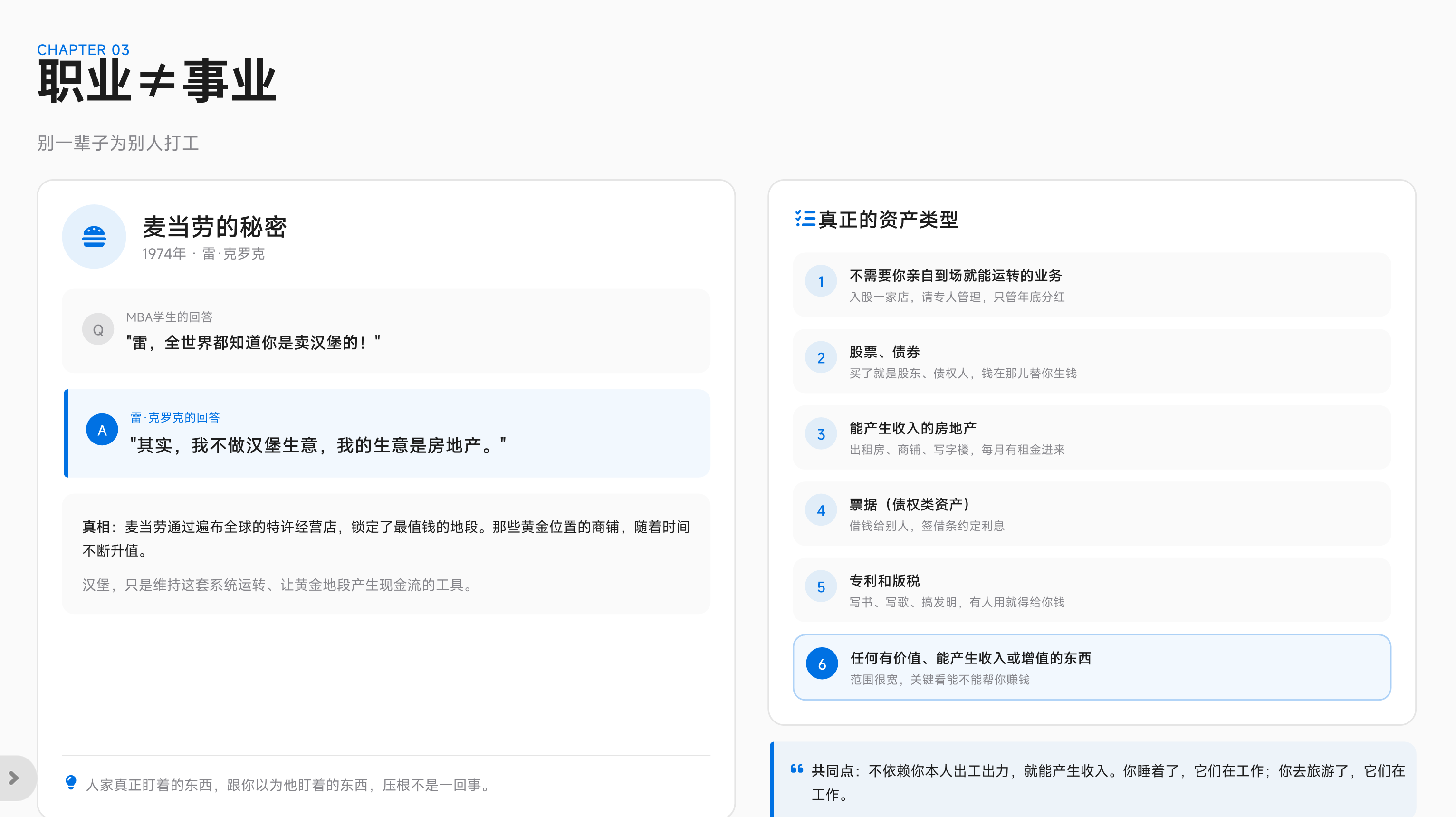Click the burger icon beside 麦当劳的秘密

click(x=94, y=236)
